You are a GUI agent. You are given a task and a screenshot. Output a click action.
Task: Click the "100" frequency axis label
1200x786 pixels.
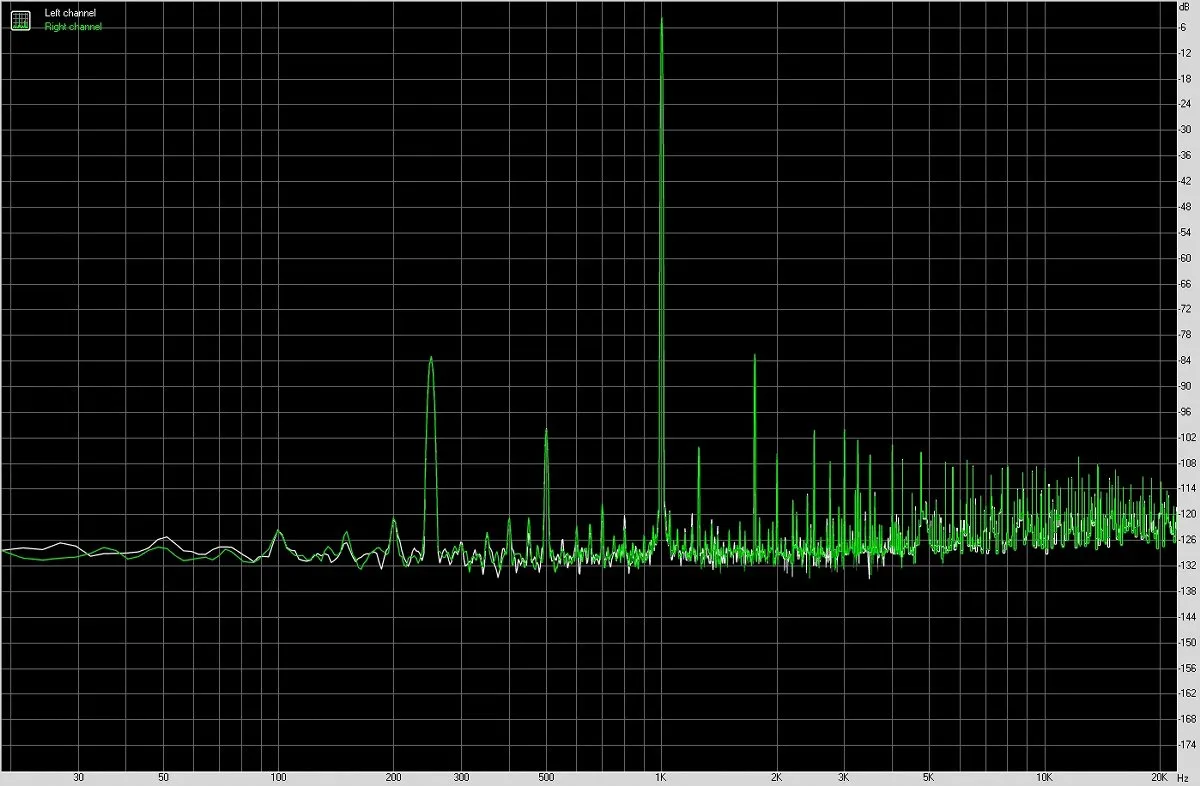(x=279, y=776)
